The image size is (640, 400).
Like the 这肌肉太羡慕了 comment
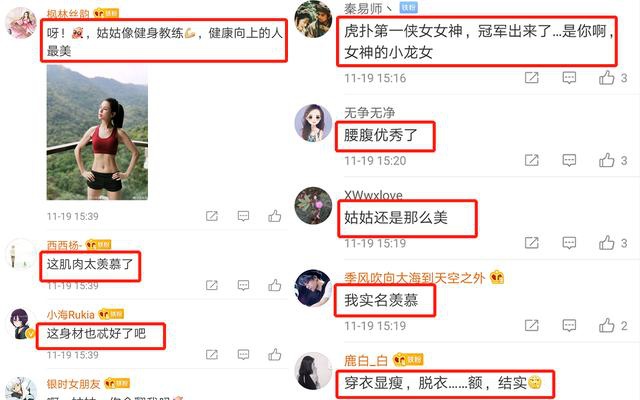(x=275, y=285)
